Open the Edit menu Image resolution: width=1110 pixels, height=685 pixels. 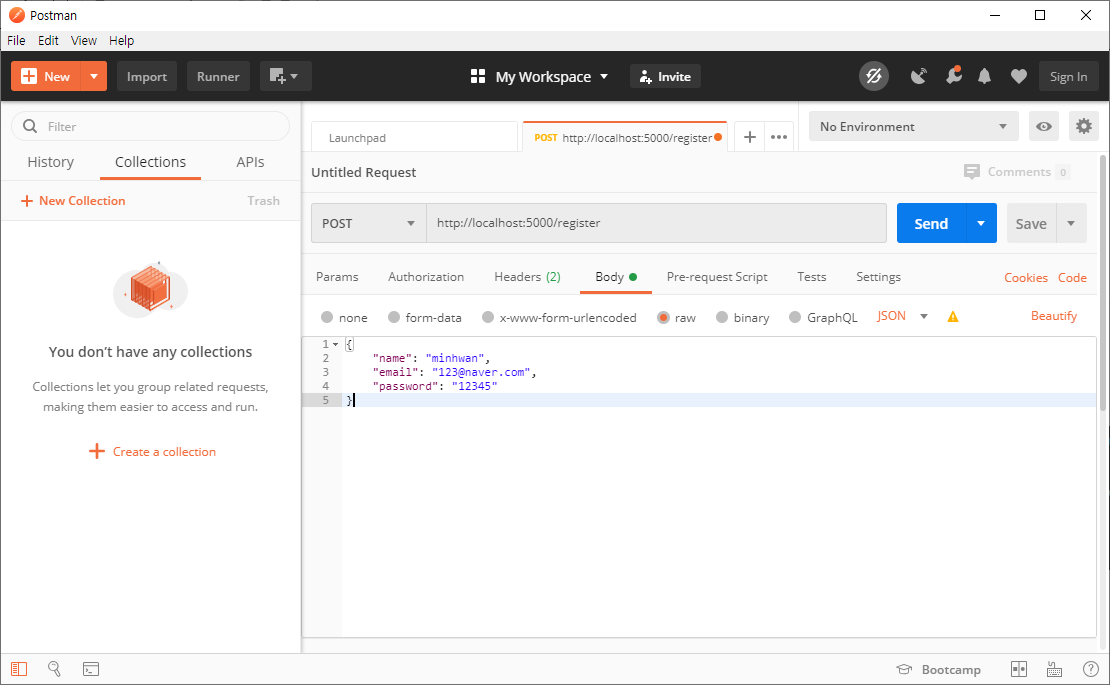click(x=48, y=40)
